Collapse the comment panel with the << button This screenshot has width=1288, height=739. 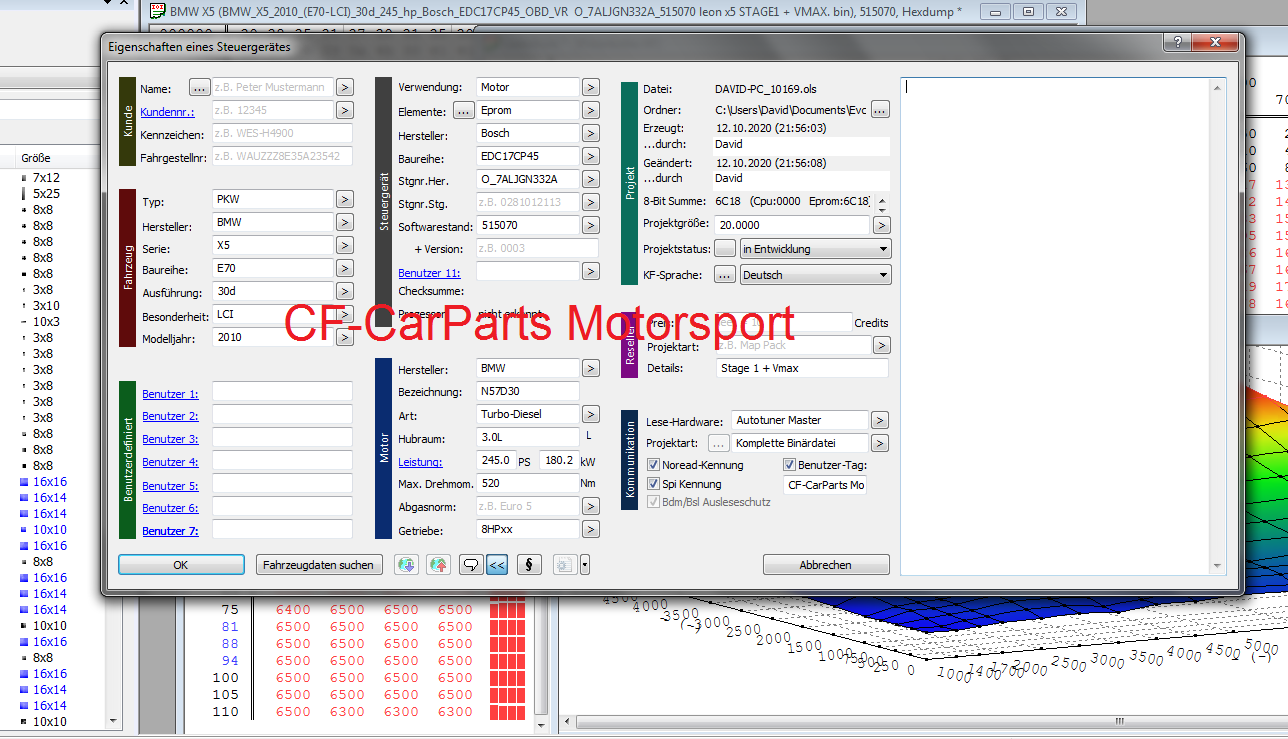point(497,565)
